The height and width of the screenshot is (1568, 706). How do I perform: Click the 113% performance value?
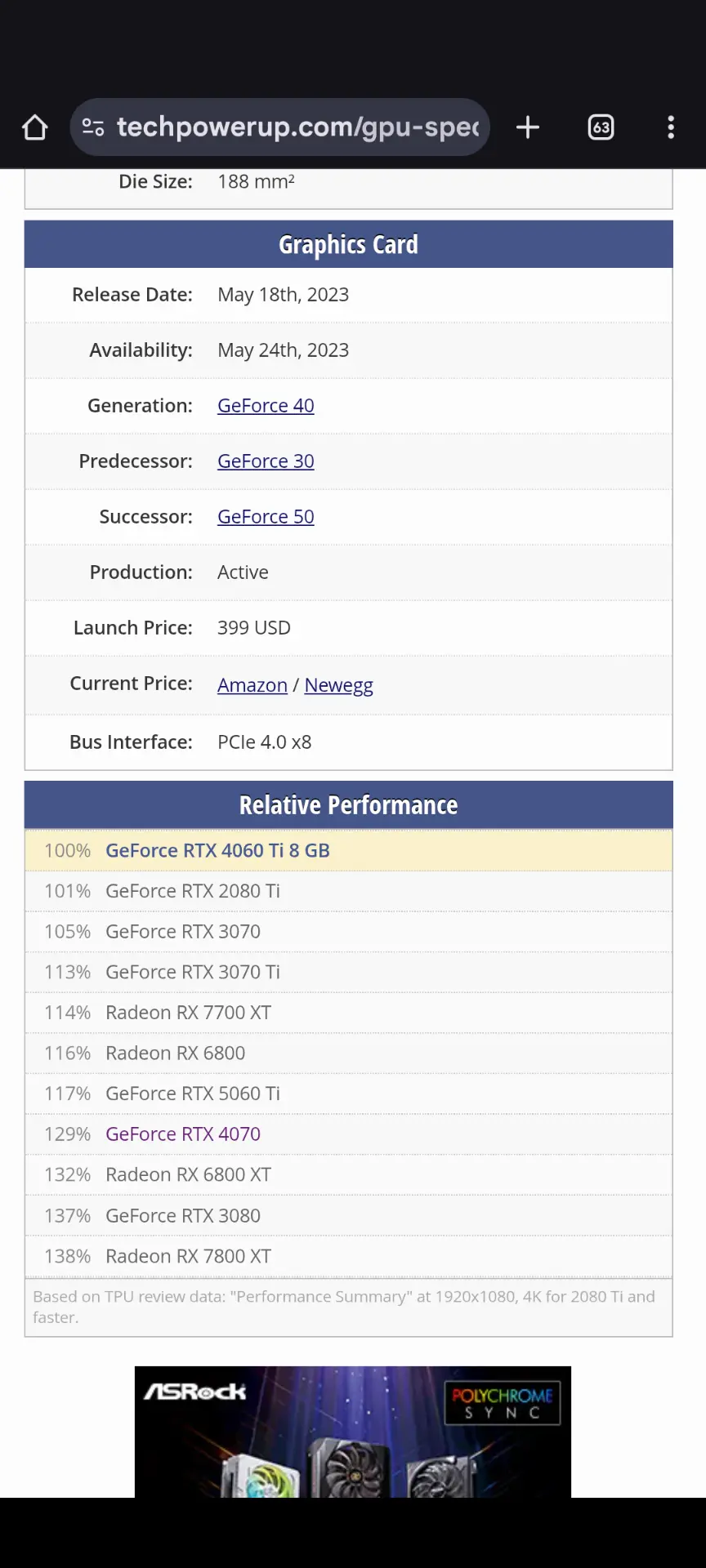click(67, 973)
